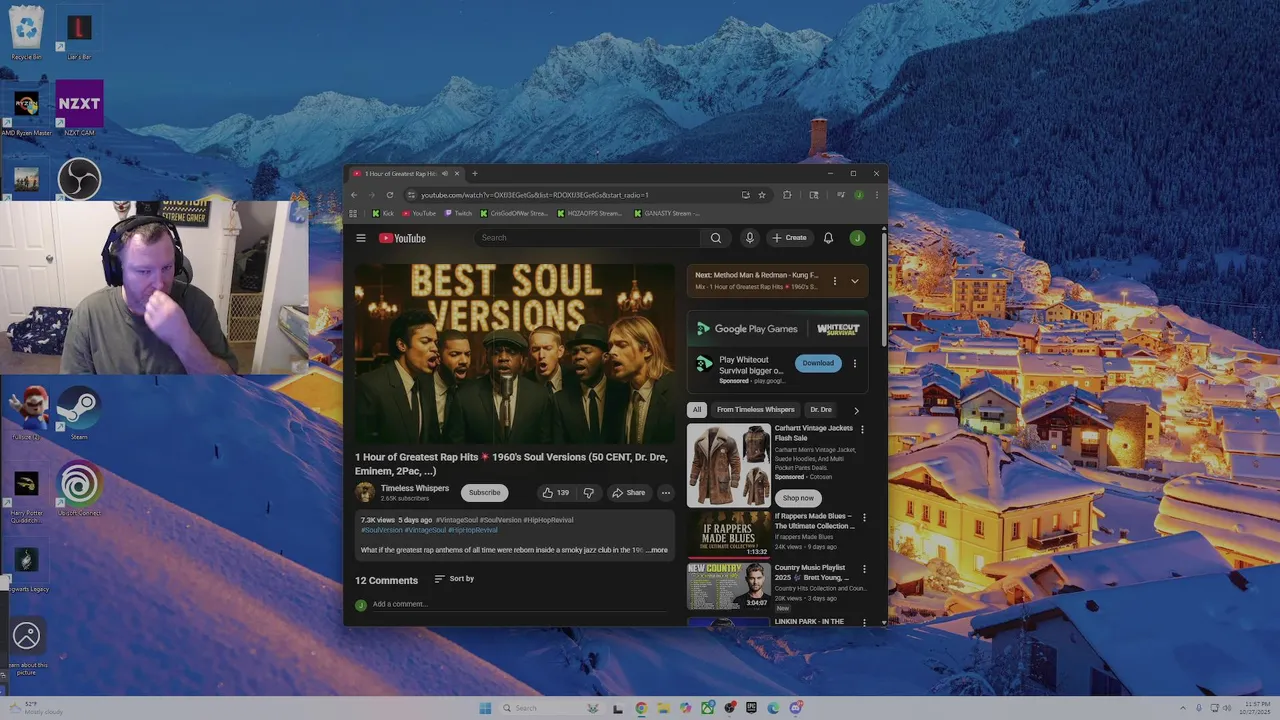The width and height of the screenshot is (1280, 720).
Task: Mute tab via speaker icon
Action: click(445, 174)
